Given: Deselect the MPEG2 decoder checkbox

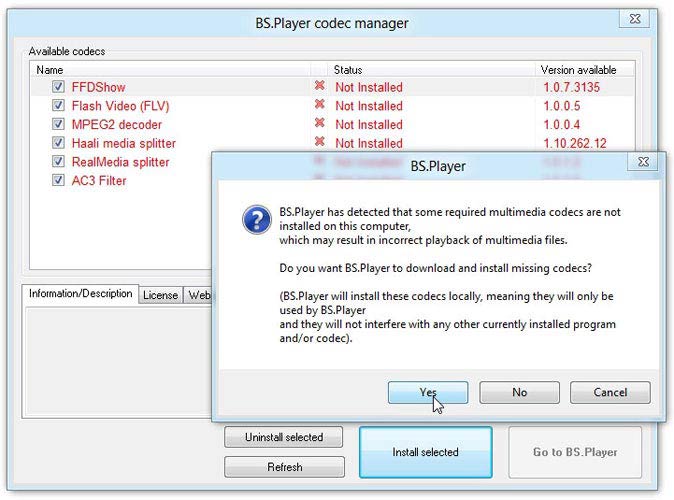Looking at the screenshot, I should 58,125.
